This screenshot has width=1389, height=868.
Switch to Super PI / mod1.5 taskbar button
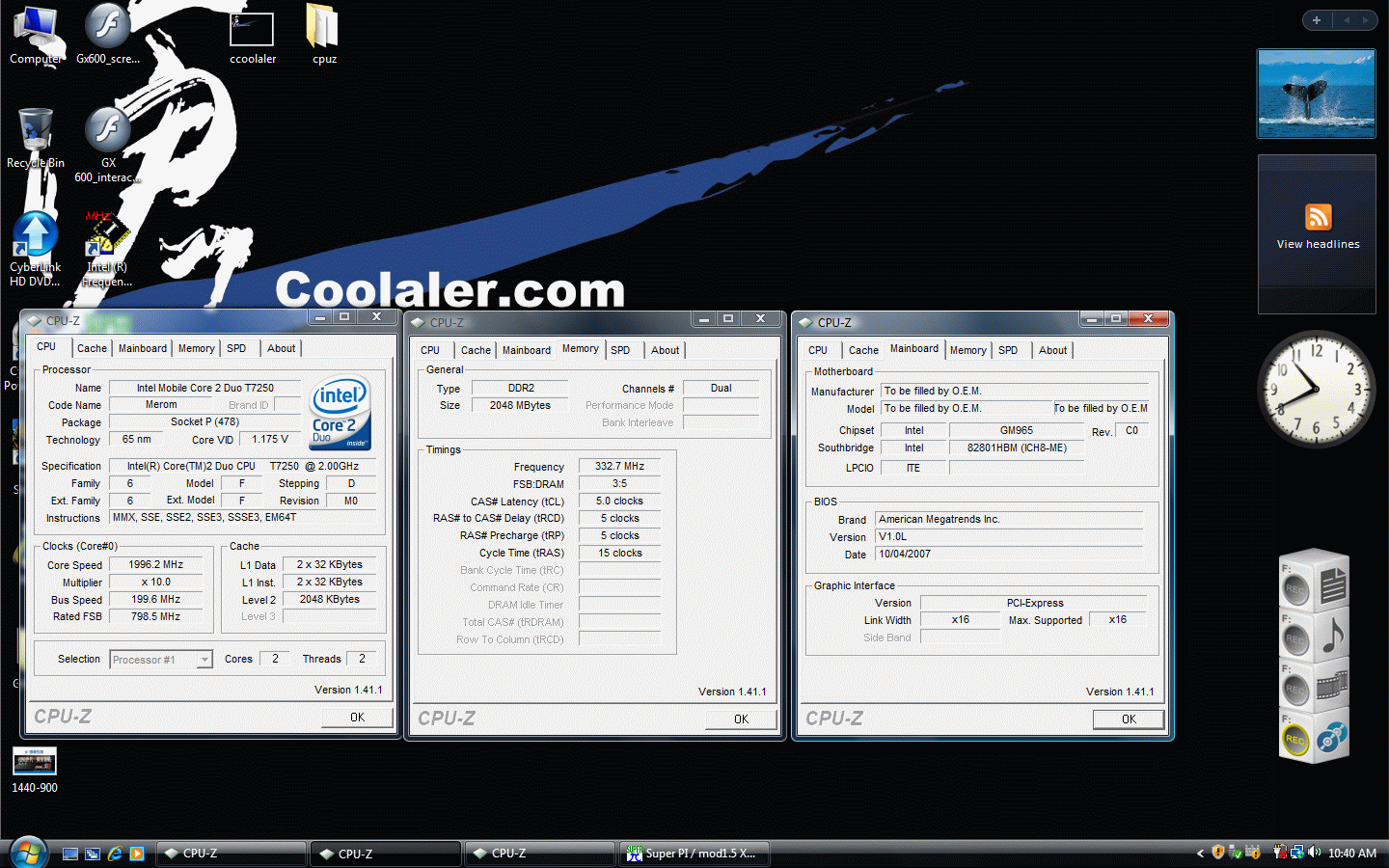694,854
